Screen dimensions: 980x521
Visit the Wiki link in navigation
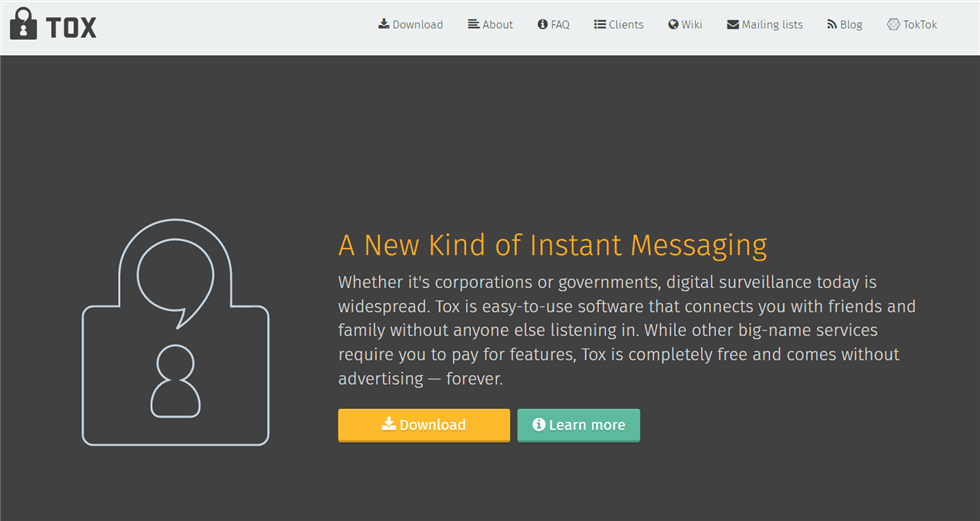[x=685, y=24]
